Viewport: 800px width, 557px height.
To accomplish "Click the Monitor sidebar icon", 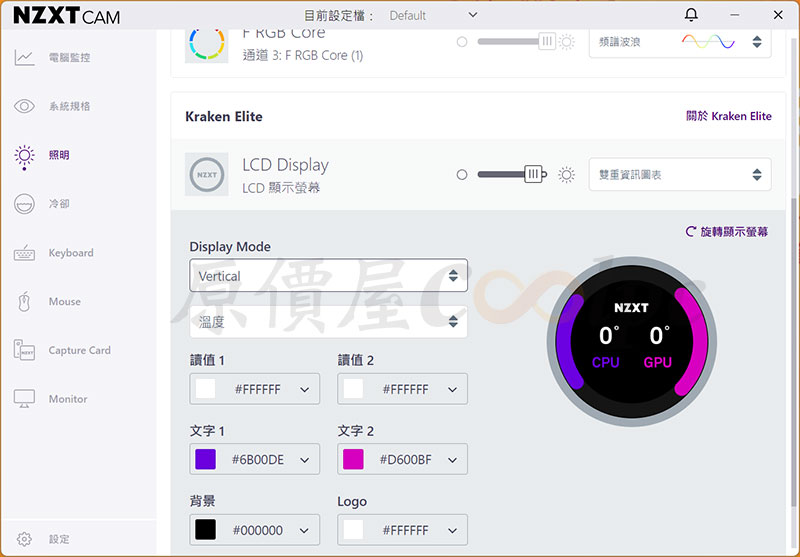I will [24, 399].
